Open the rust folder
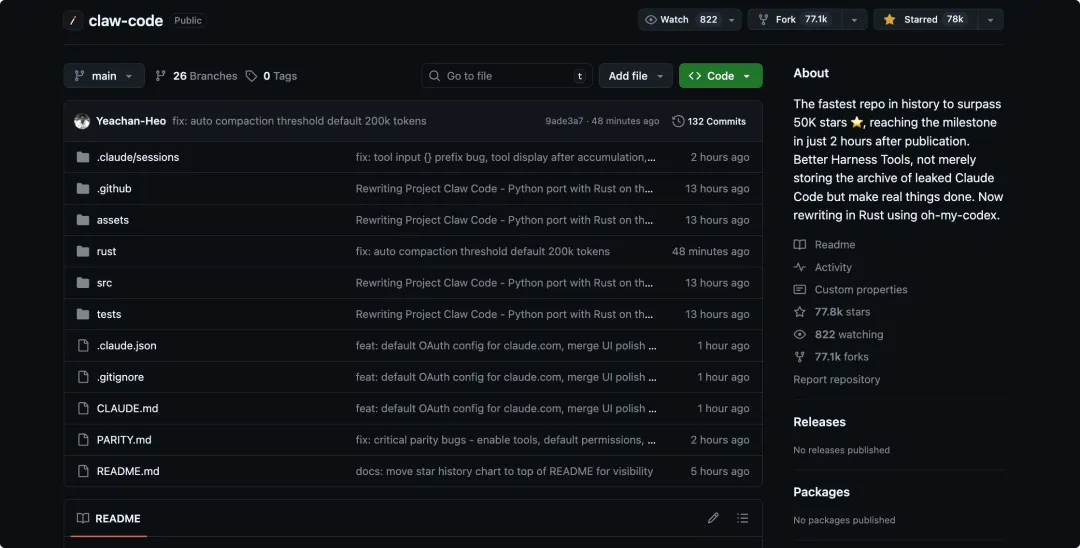Image resolution: width=1080 pixels, height=548 pixels. (x=106, y=251)
